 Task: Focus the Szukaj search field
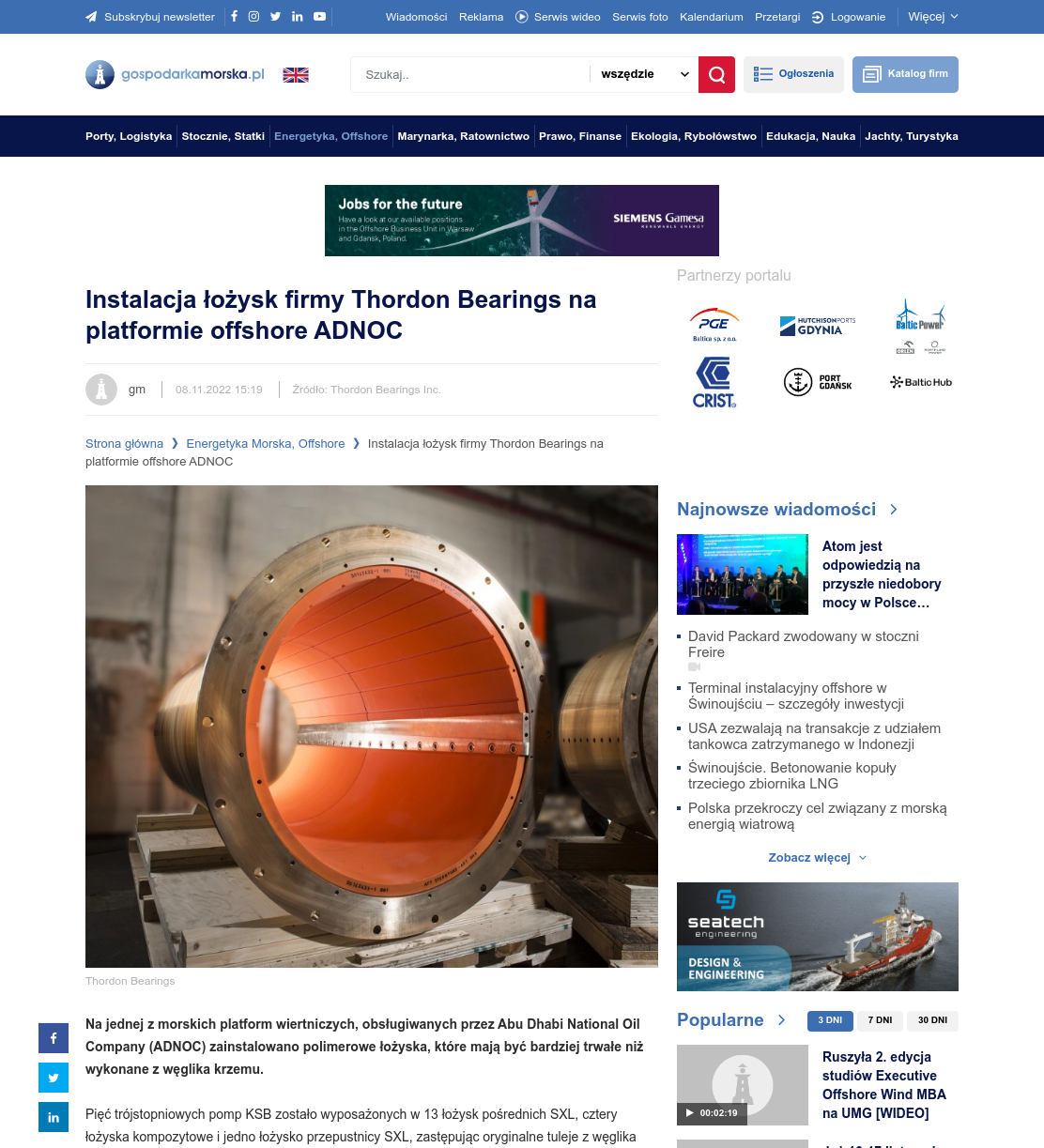tap(470, 74)
